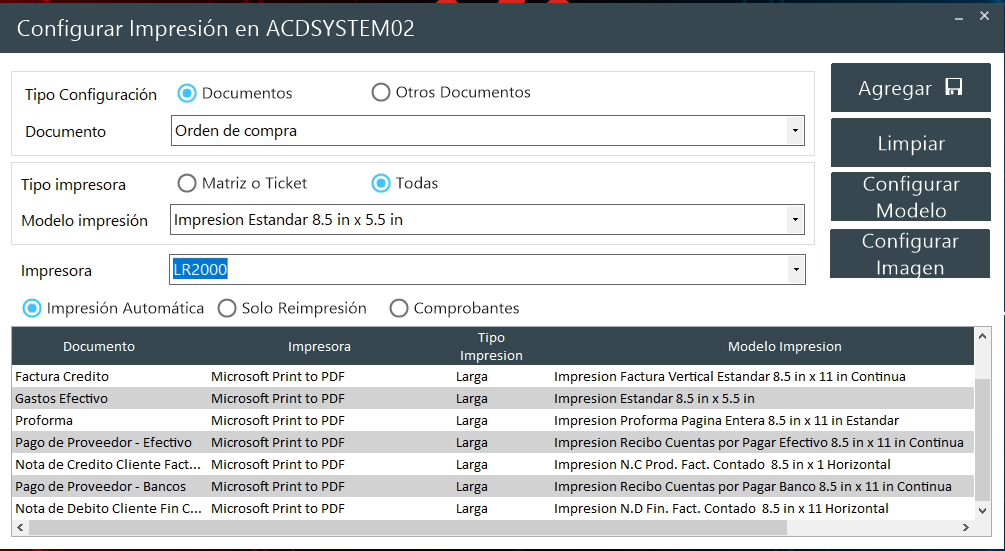
Task: Select the Documentos radio option
Action: coord(187,93)
